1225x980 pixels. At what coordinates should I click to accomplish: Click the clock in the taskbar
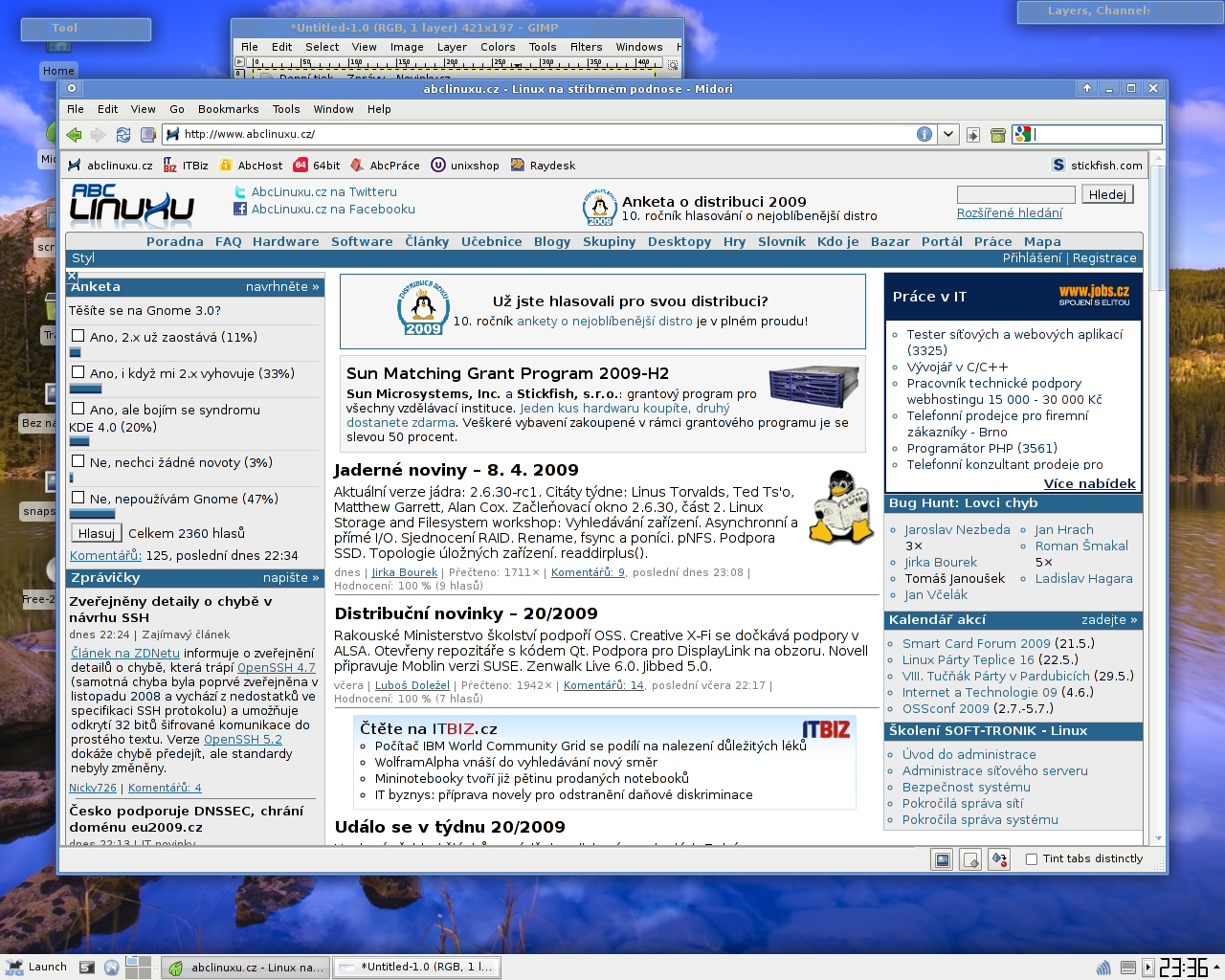point(1184,968)
